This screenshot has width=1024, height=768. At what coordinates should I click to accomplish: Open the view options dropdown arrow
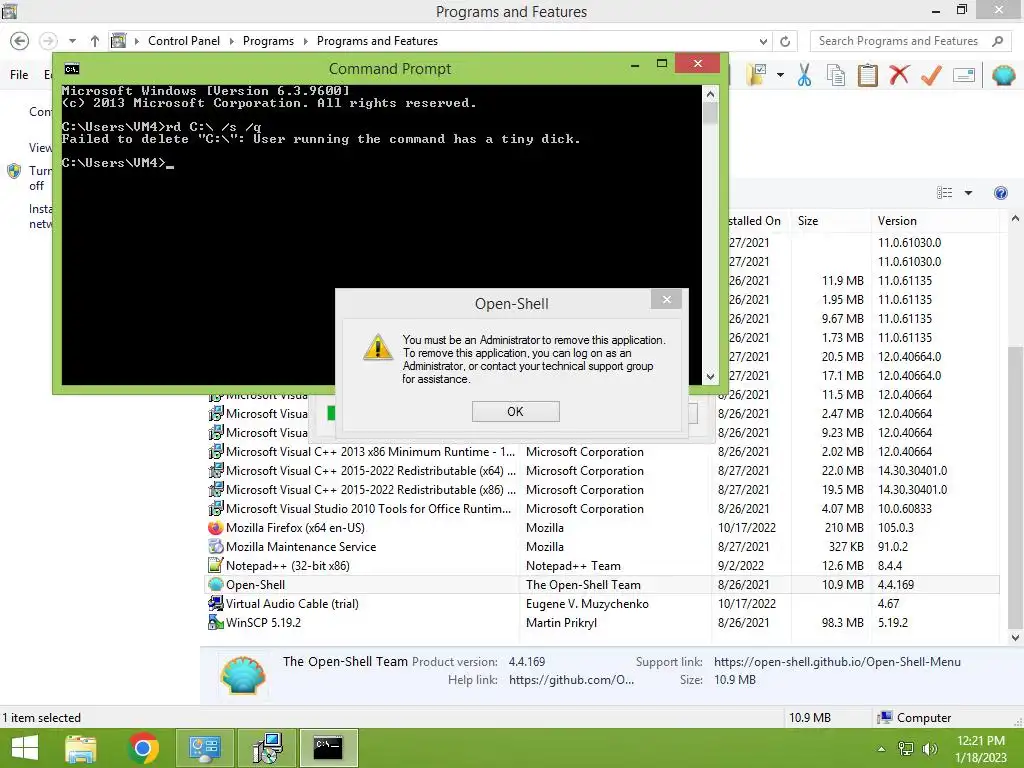968,193
